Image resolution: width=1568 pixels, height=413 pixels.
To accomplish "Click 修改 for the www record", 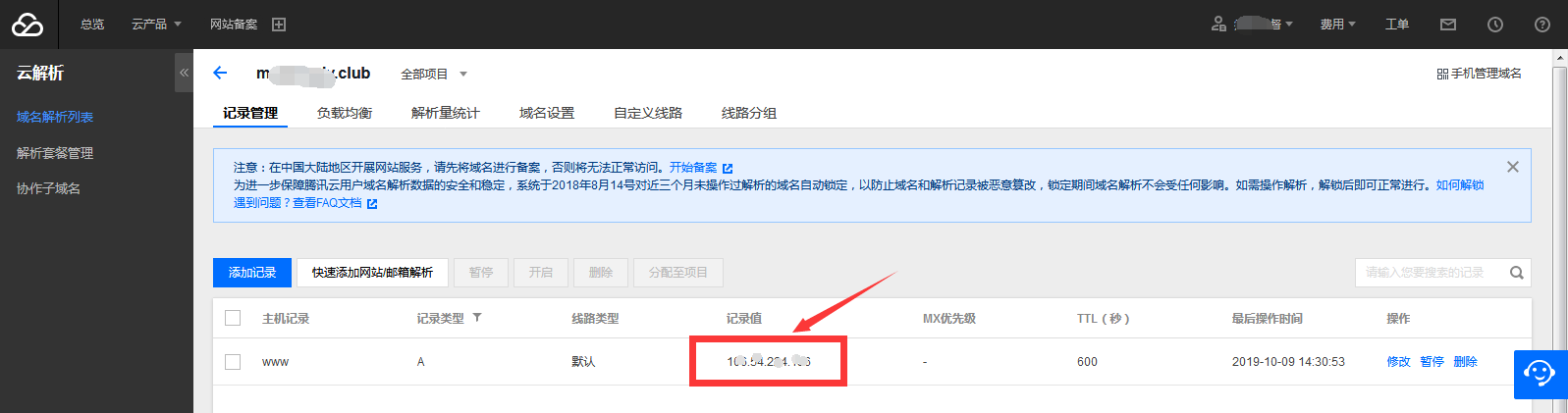I will pyautogui.click(x=1398, y=362).
